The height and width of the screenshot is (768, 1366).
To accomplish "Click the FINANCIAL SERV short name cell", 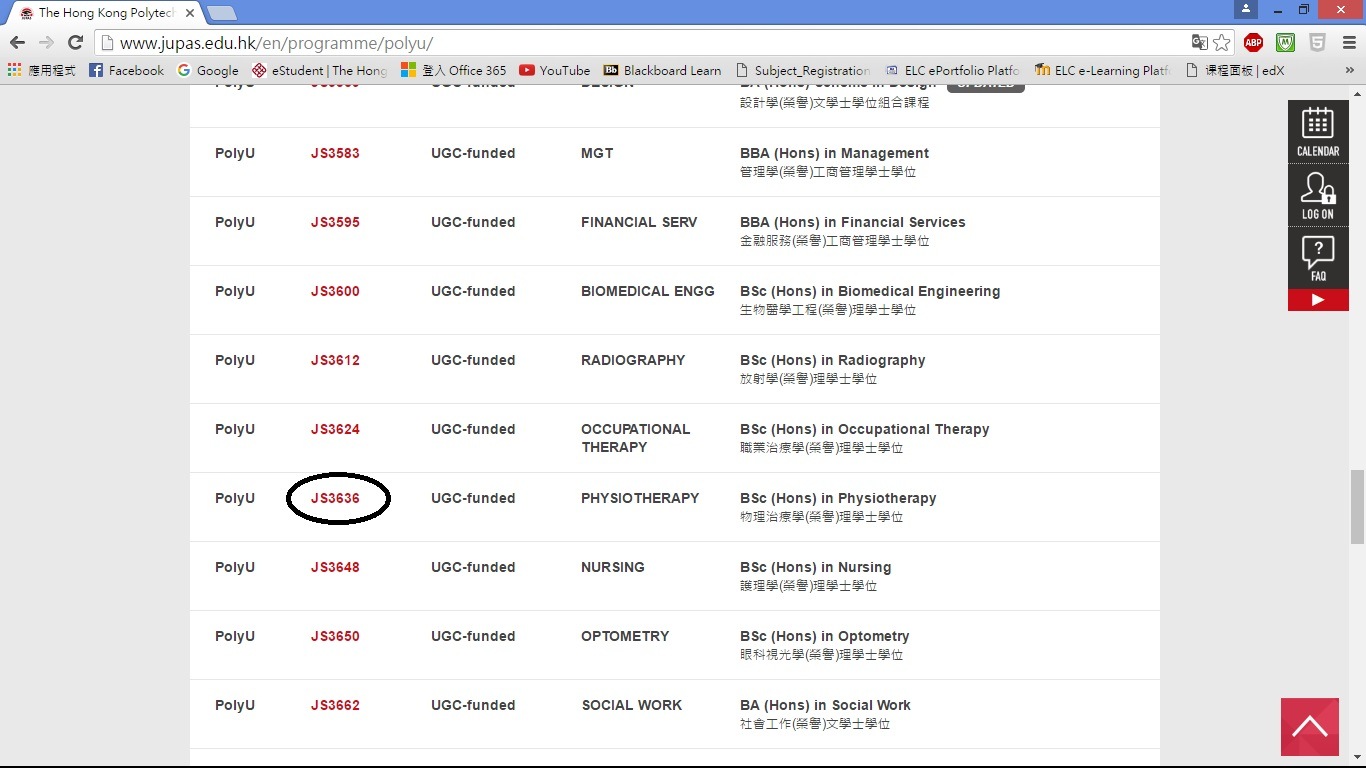I will [639, 222].
